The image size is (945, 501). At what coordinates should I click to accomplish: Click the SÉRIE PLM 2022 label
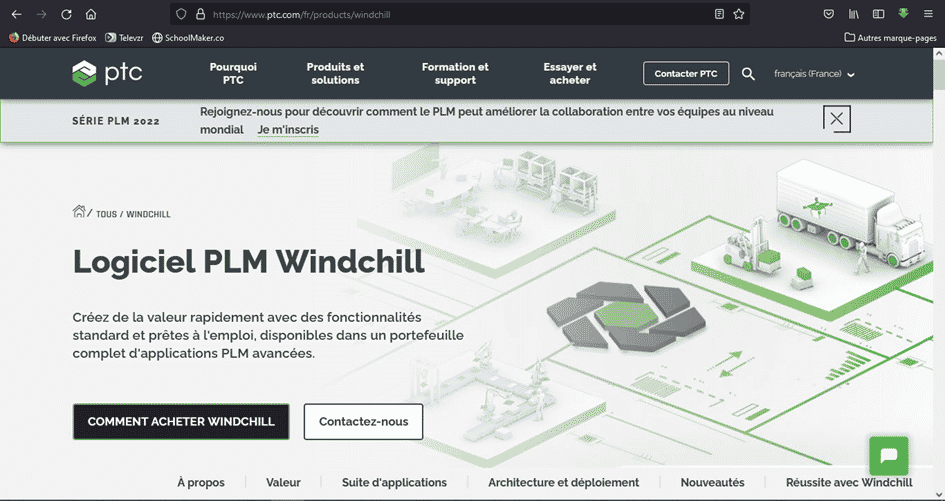116,121
